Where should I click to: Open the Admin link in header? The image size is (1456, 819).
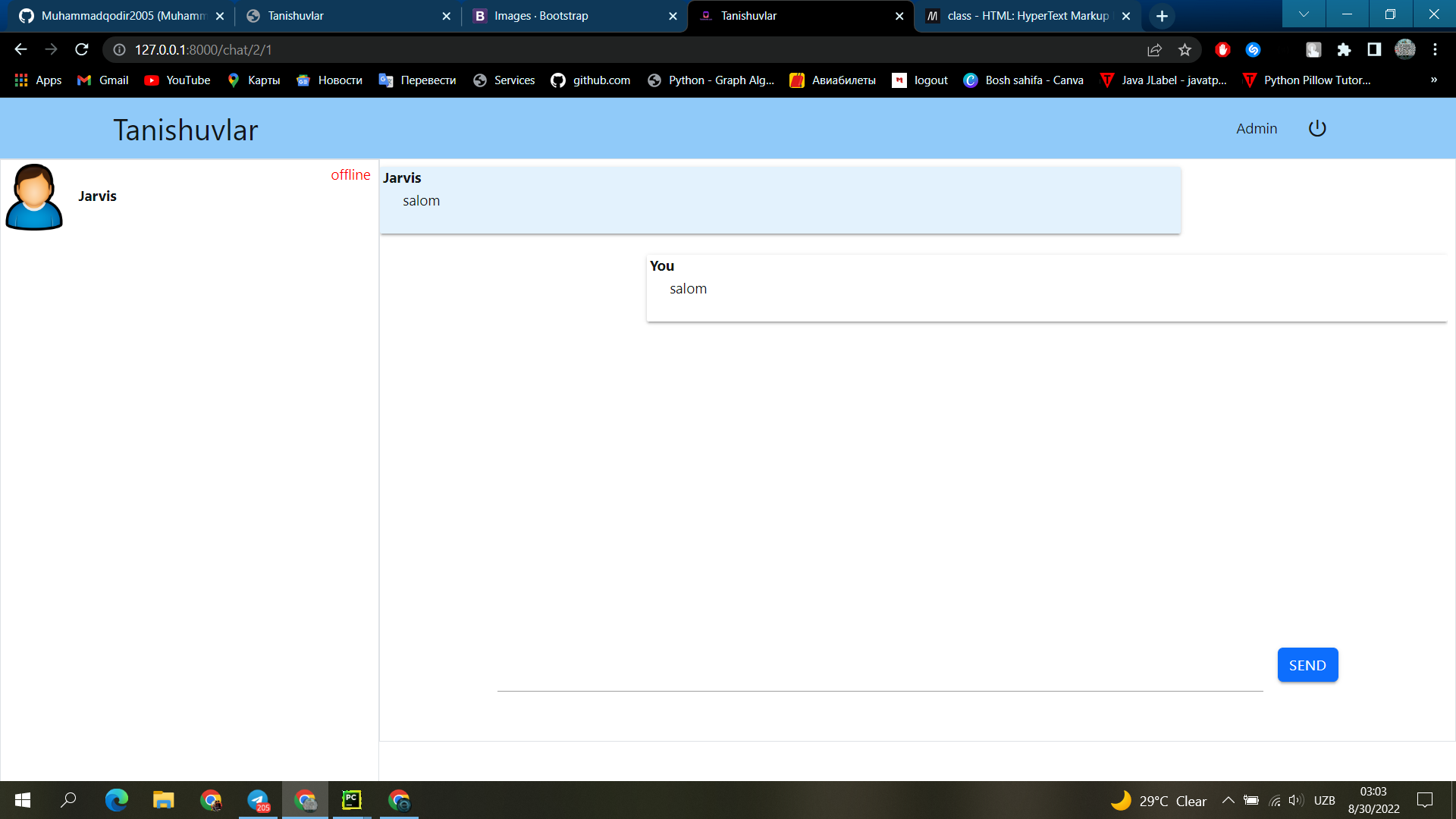pos(1256,128)
